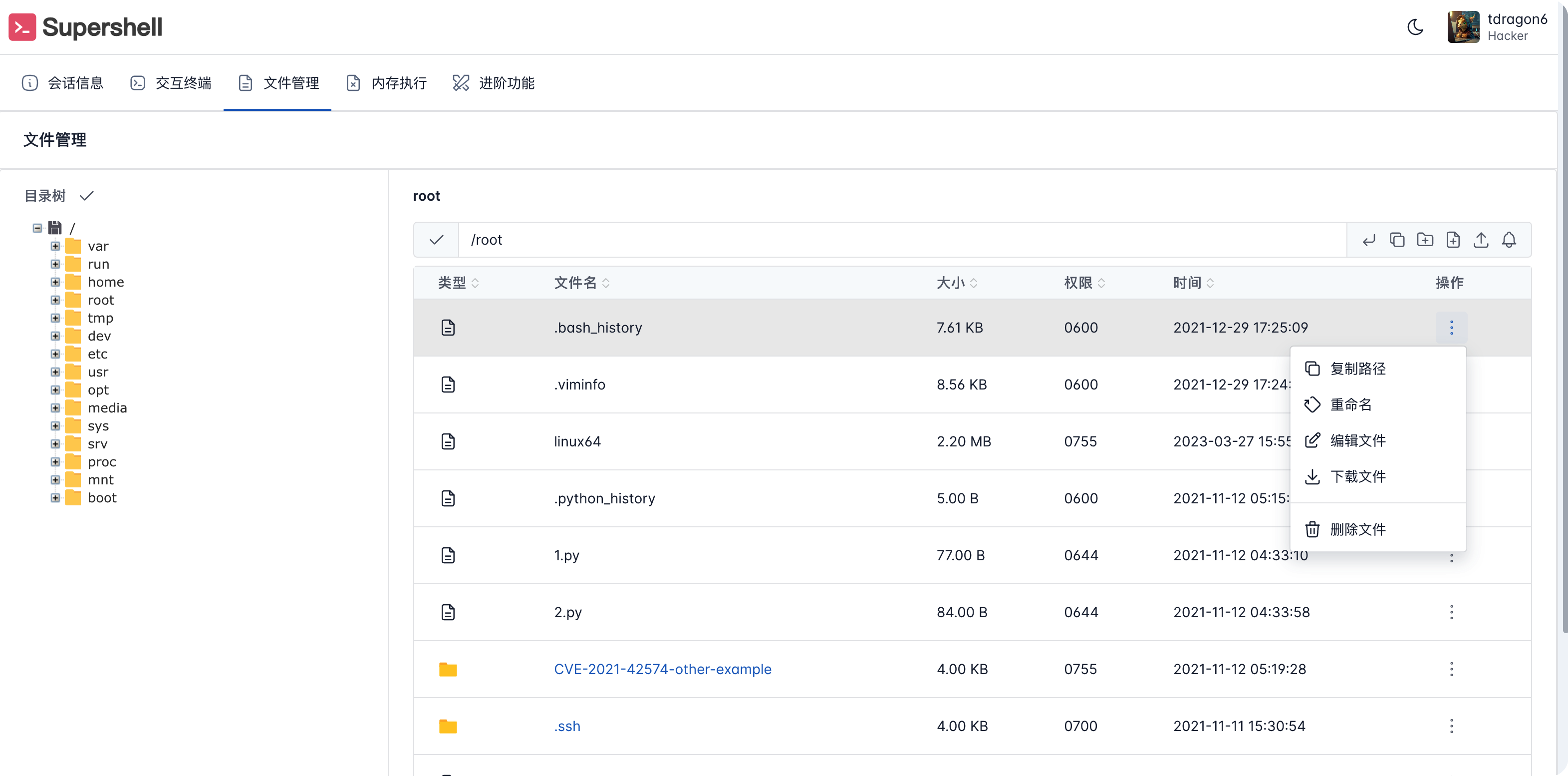This screenshot has height=776, width=1568.
Task: Click the checkmark left of the path field
Action: 436,239
